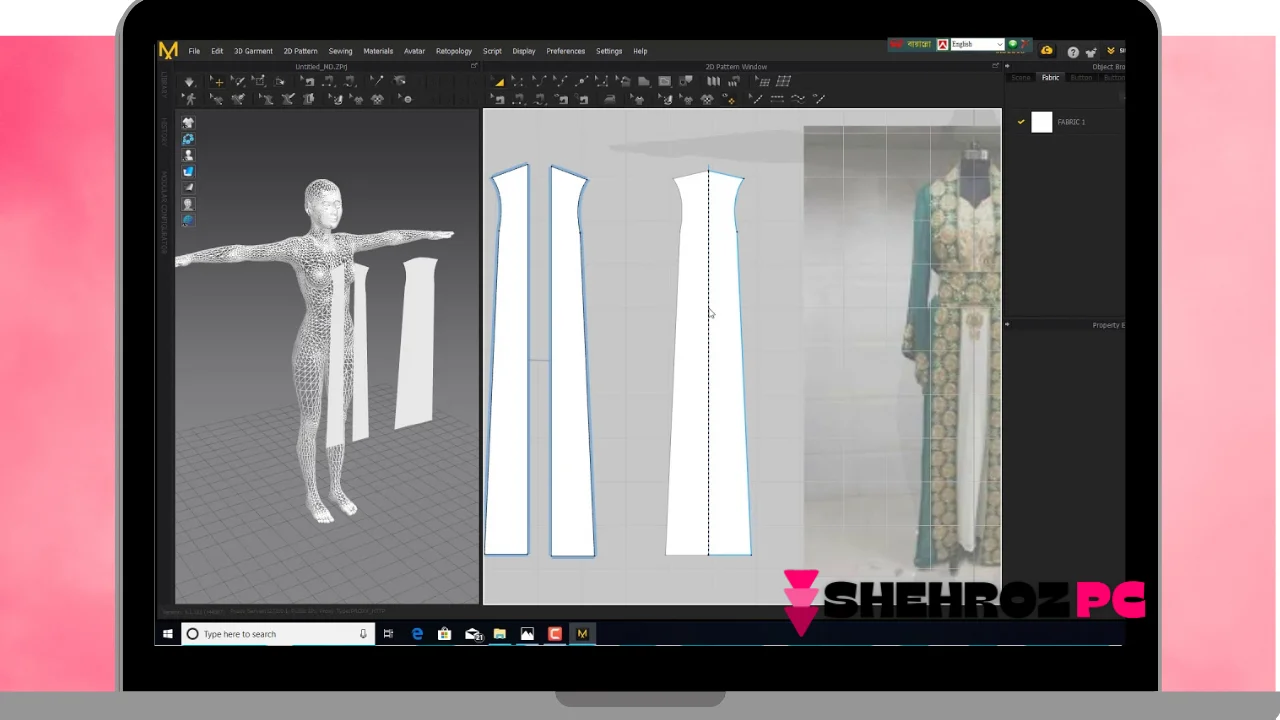Viewport: 1280px width, 720px height.
Task: Activate the yellow triangle Transform Pattern tool
Action: tap(498, 82)
